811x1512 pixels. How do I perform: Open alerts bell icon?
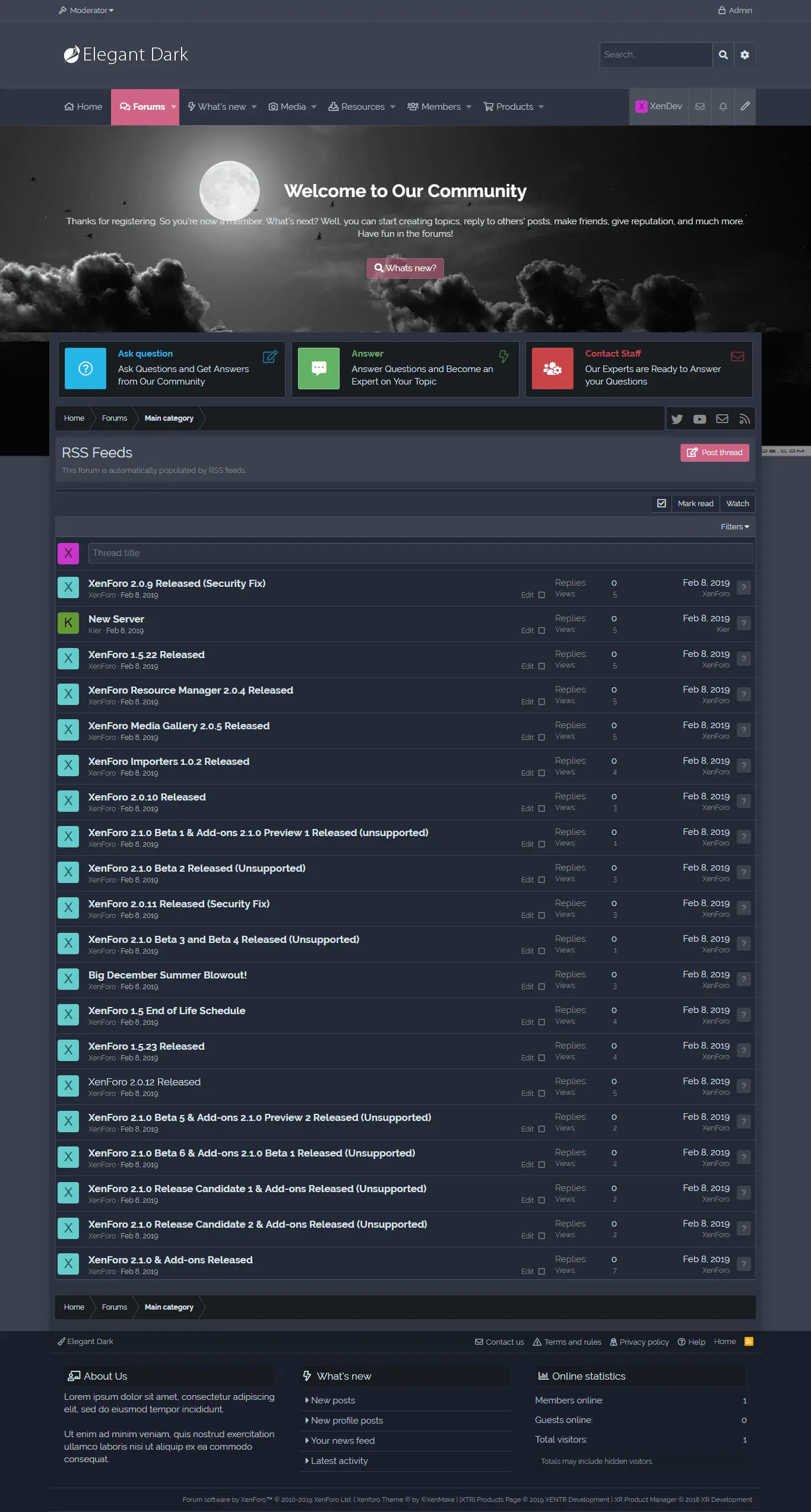click(723, 107)
